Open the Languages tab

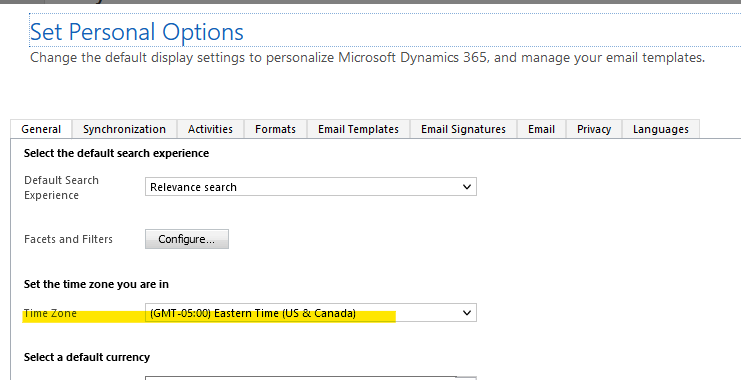pyautogui.click(x=661, y=129)
